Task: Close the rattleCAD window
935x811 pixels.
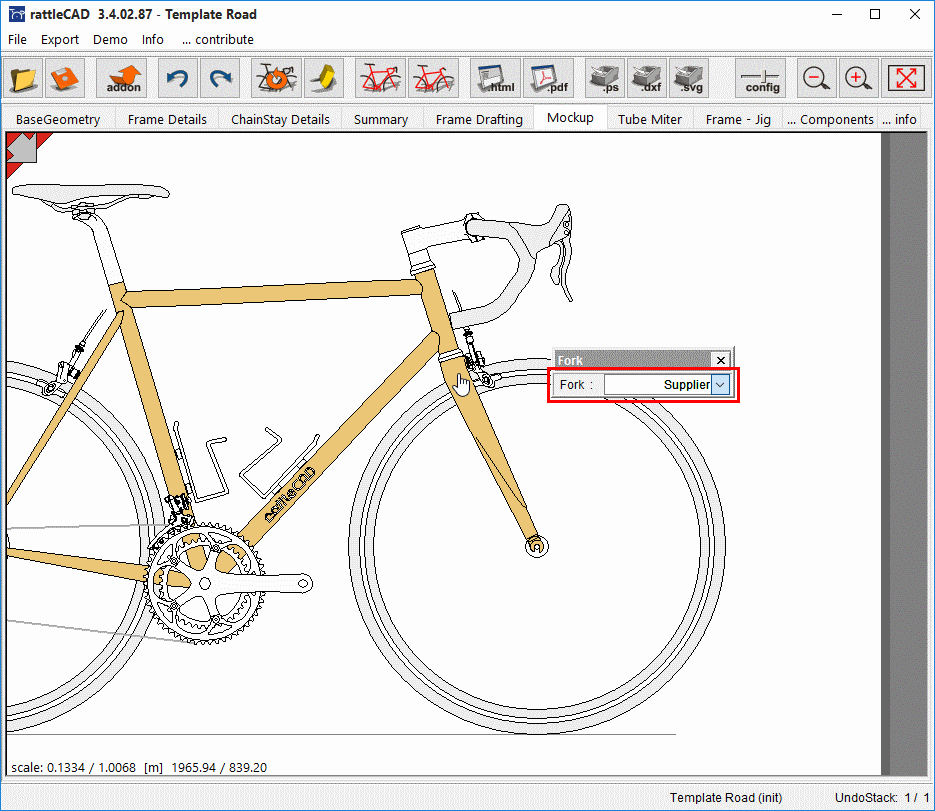Action: pyautogui.click(x=914, y=14)
